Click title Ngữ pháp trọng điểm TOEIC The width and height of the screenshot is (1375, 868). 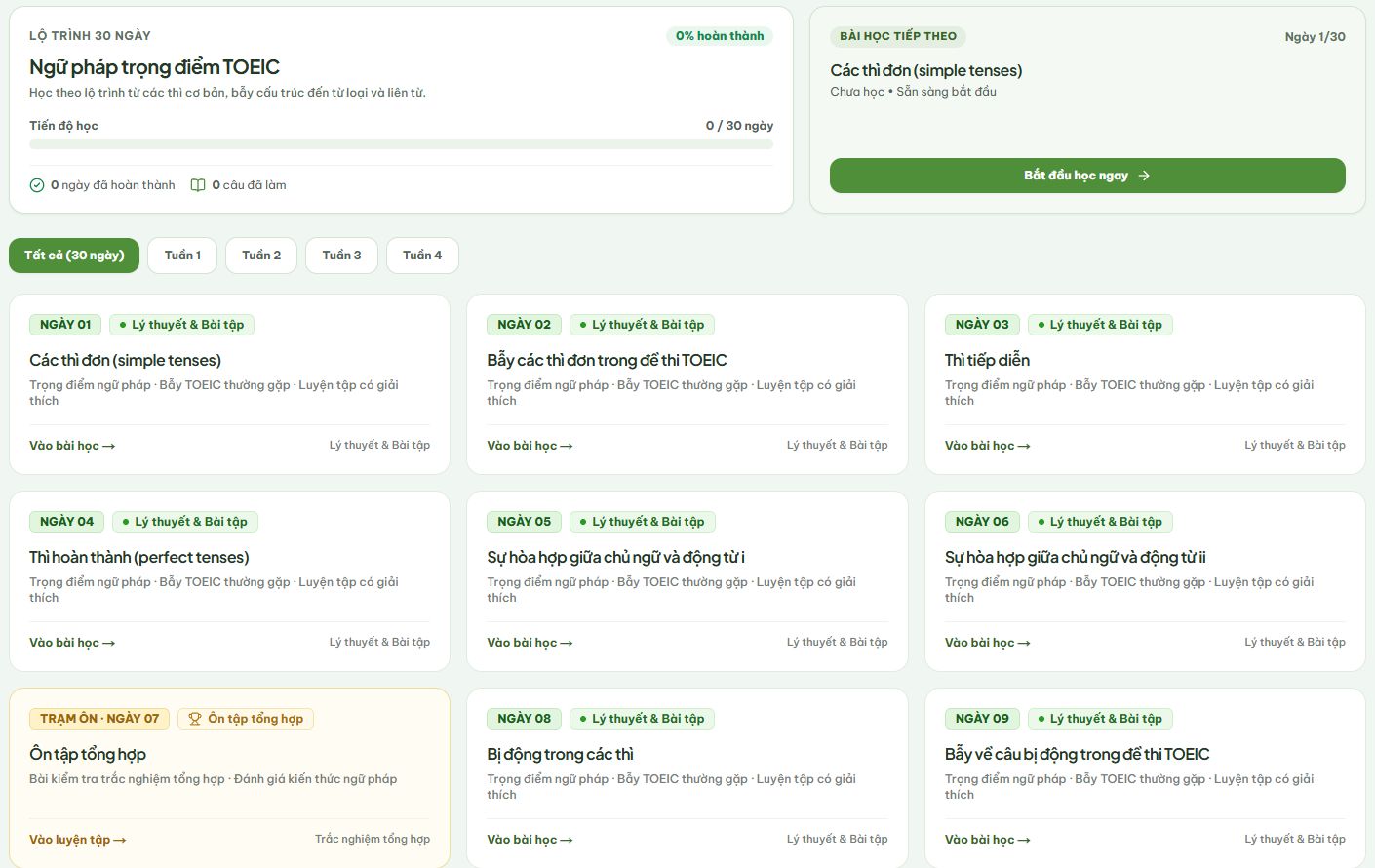154,67
